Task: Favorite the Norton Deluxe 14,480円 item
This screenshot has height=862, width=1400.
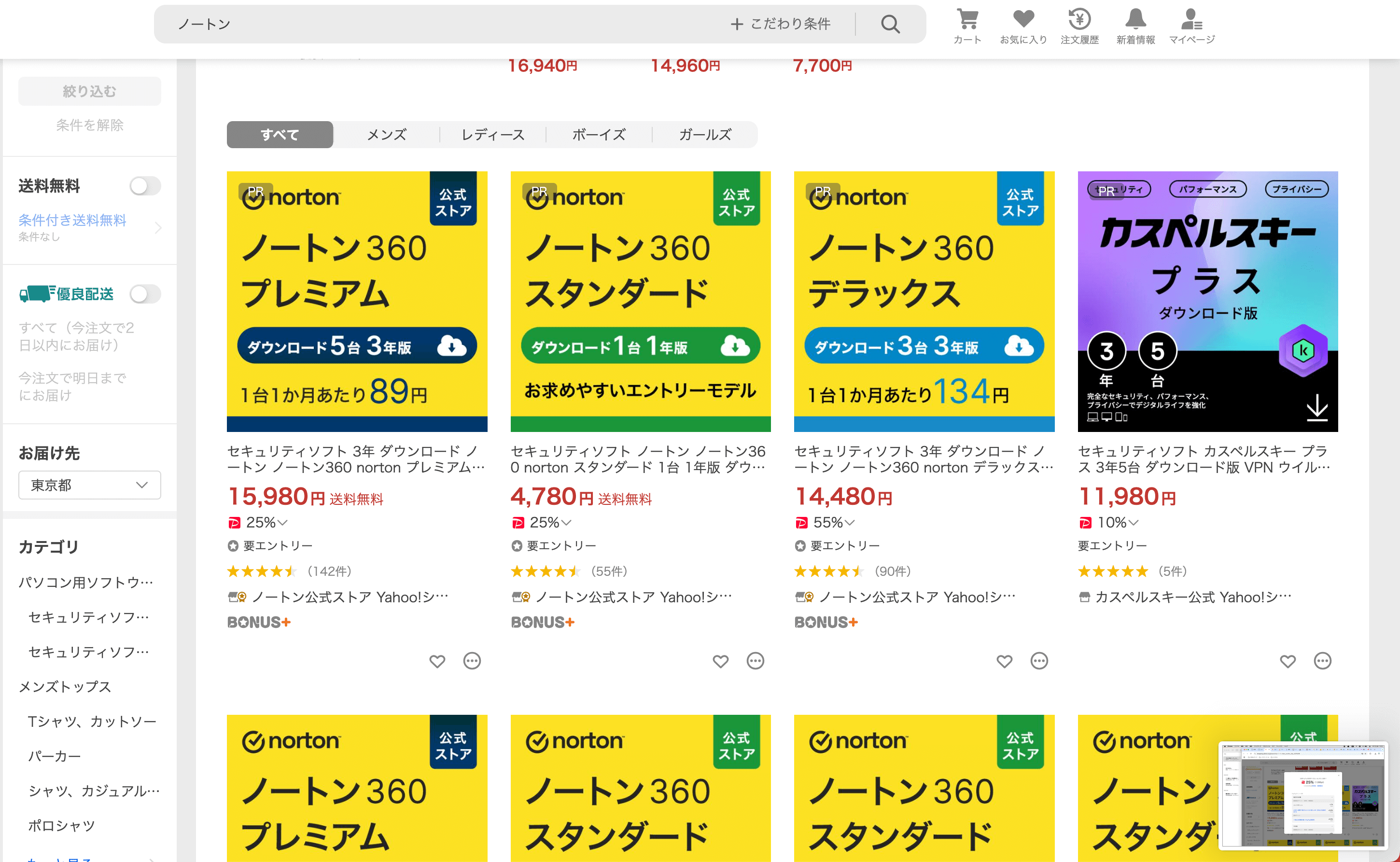Action: pyautogui.click(x=1004, y=661)
